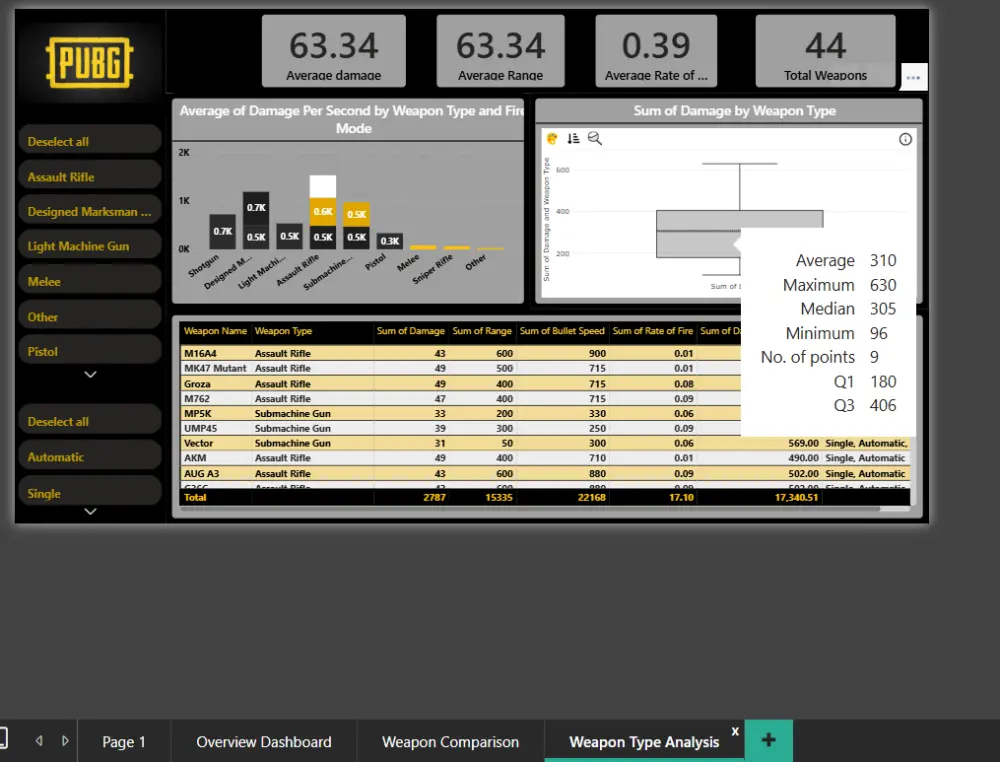Enable the Automatic fire mode filter
This screenshot has height=762, width=1000.
point(90,456)
